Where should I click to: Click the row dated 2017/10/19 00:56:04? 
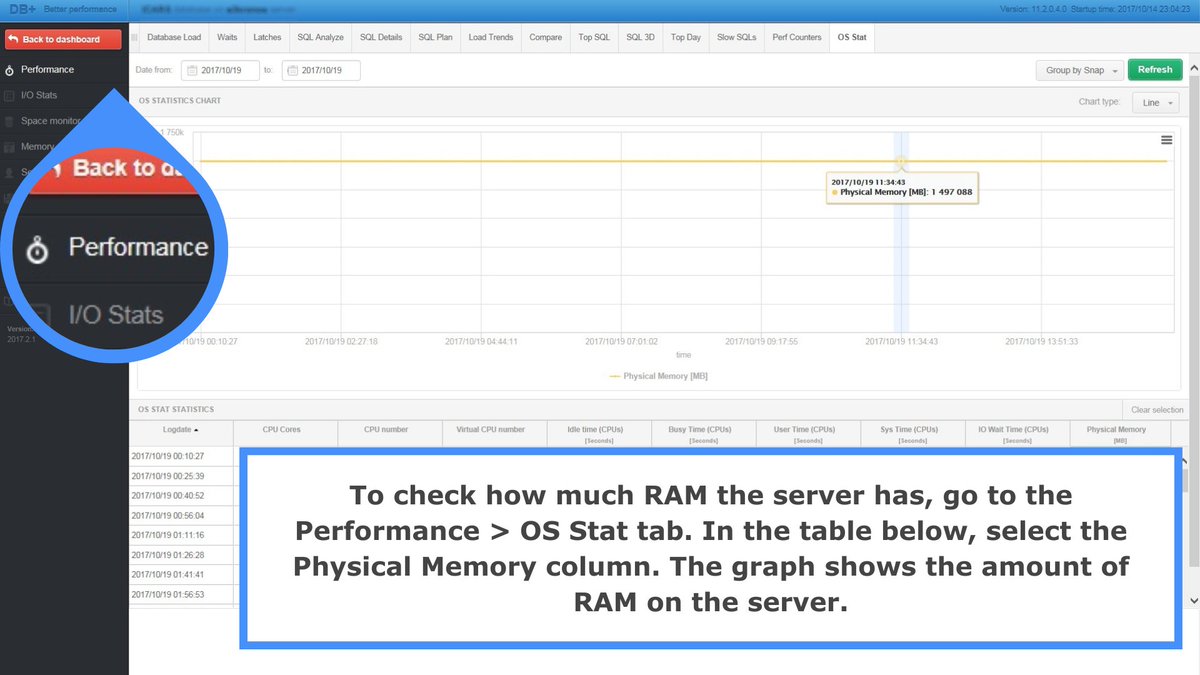[182, 516]
